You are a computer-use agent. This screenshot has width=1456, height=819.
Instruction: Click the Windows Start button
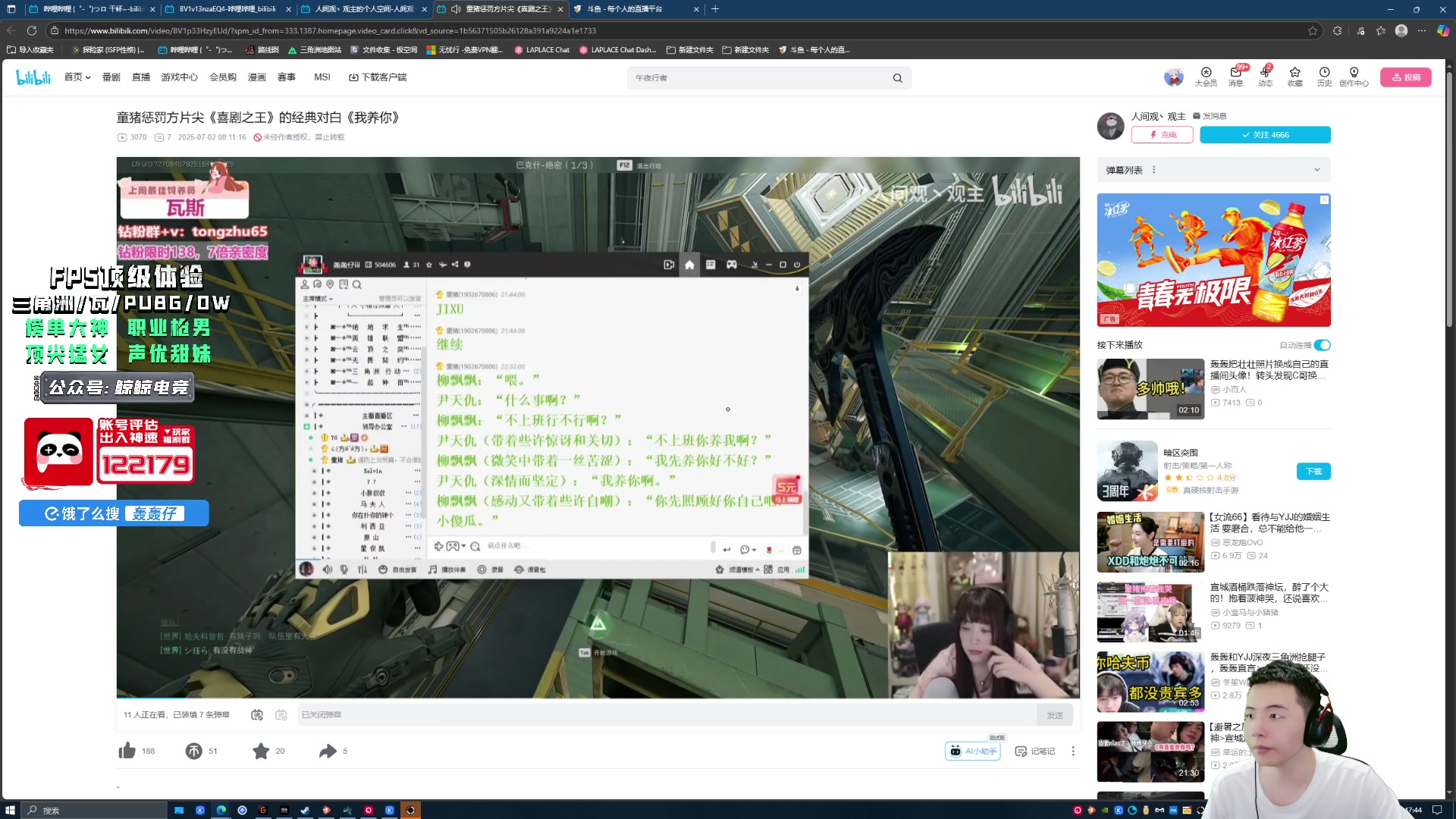coord(11,810)
